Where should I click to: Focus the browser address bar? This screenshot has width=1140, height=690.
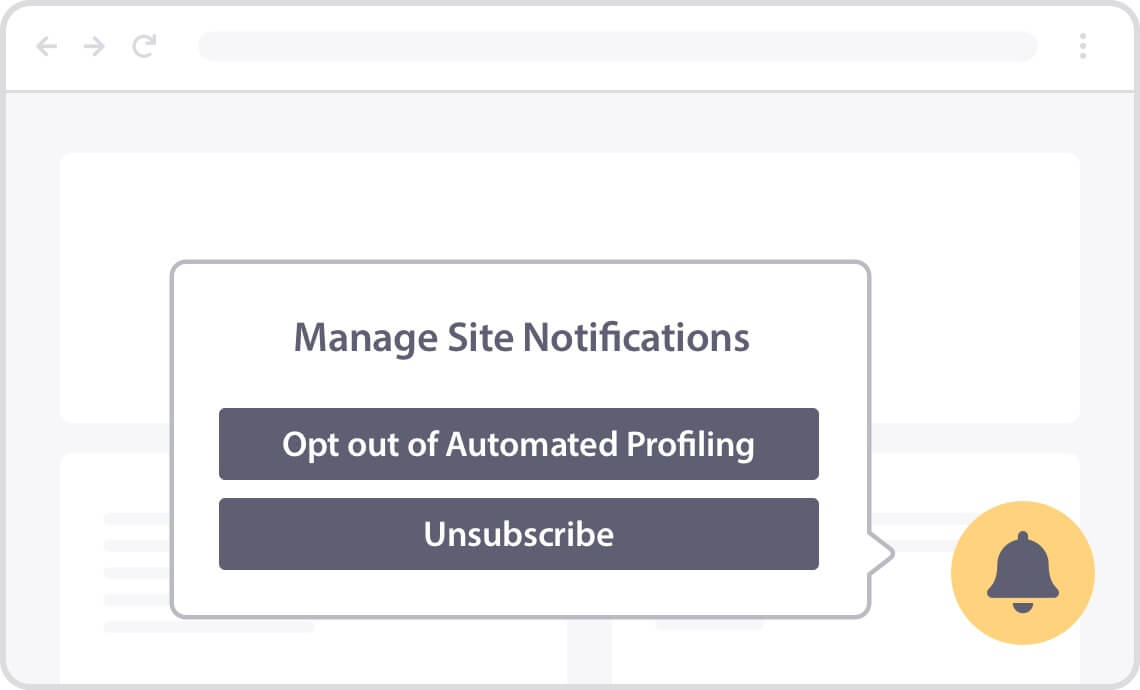(617, 46)
